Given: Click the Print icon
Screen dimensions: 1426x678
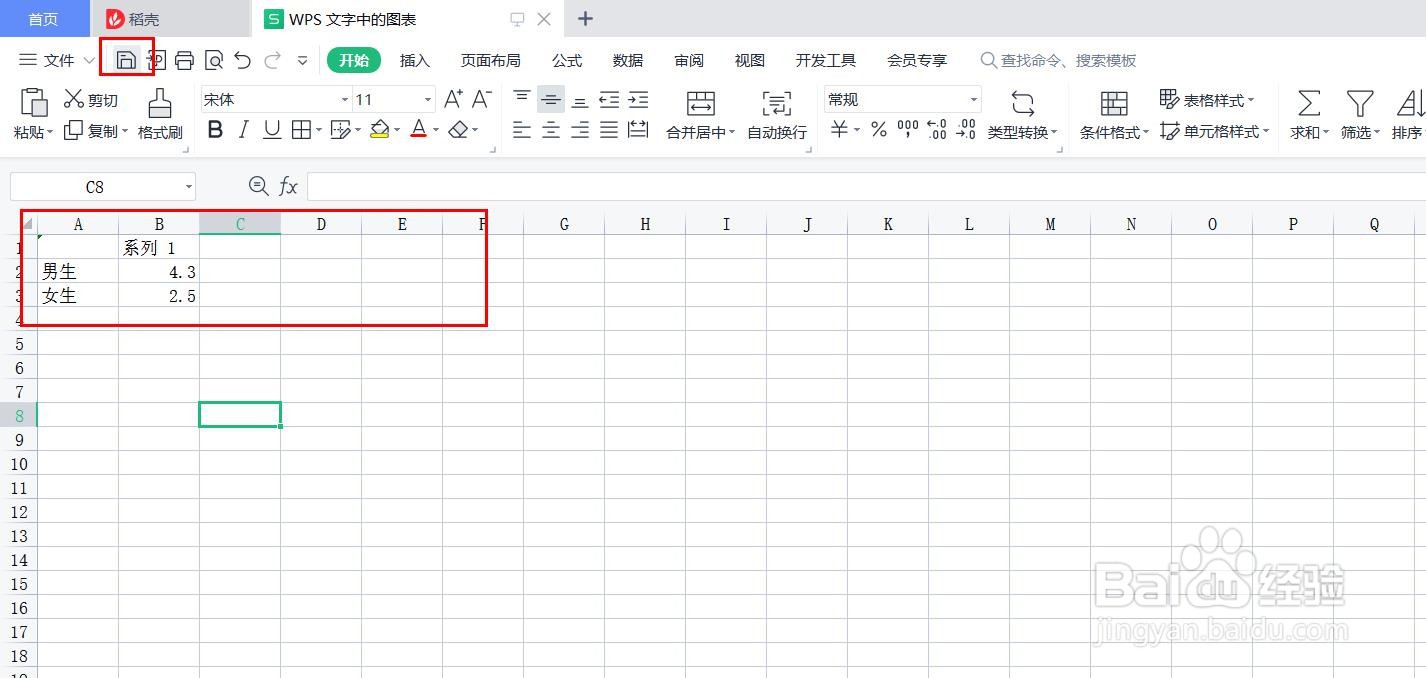Looking at the screenshot, I should pos(184,60).
